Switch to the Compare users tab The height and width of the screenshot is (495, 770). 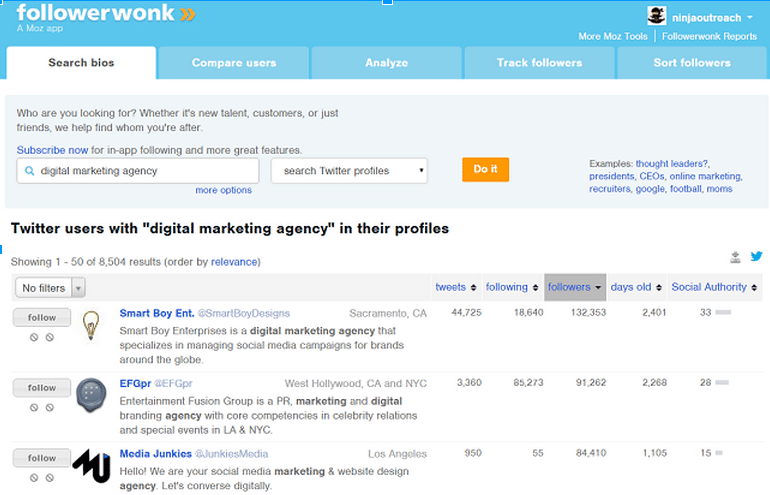[234, 63]
